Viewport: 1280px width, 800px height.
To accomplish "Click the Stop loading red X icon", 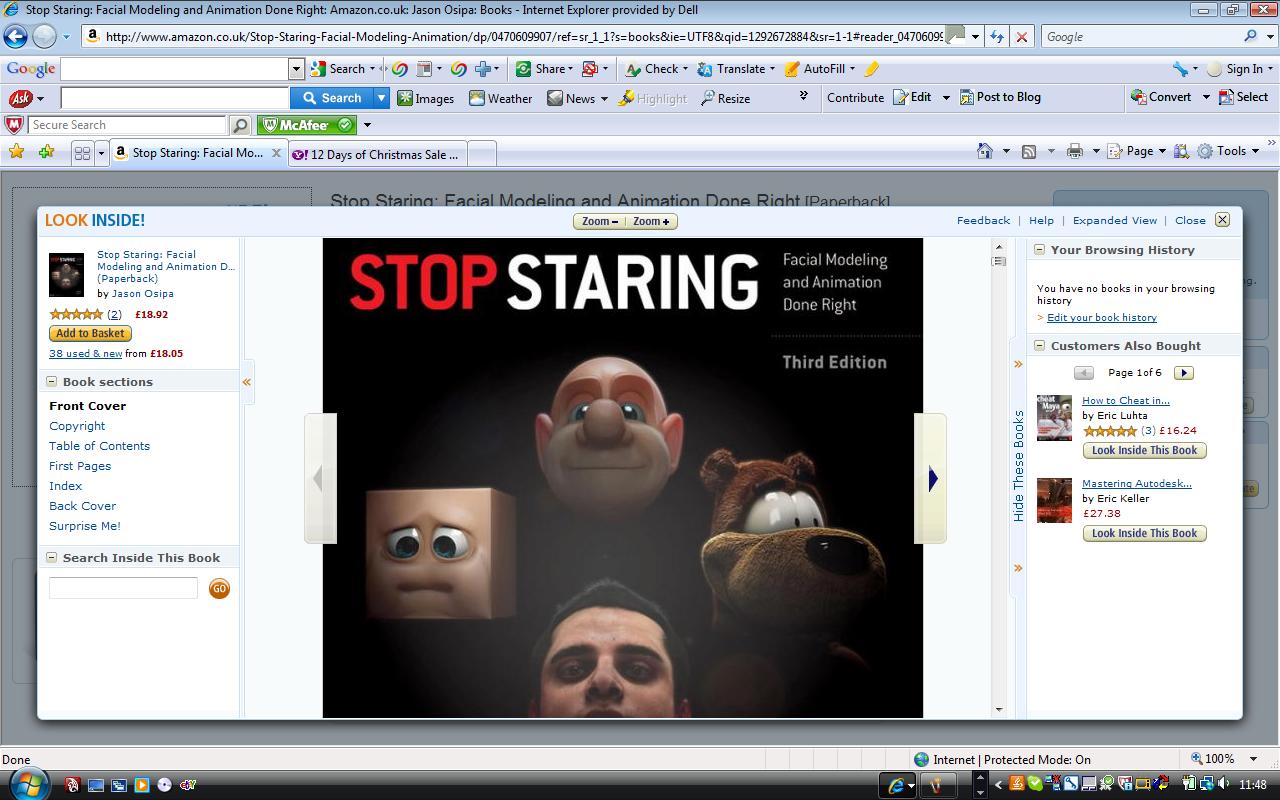I will (x=1021, y=37).
